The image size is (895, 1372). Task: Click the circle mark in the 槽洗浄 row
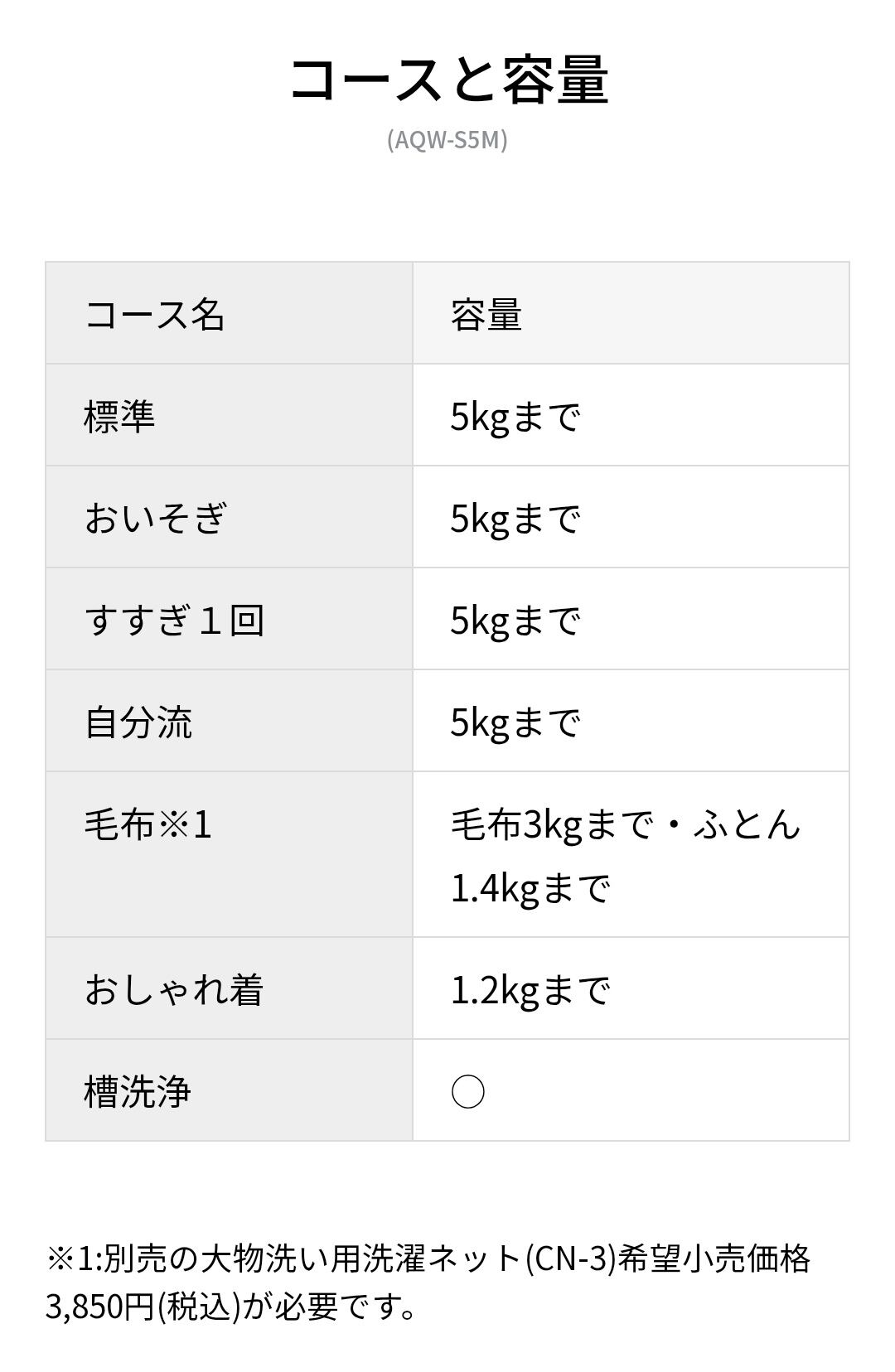pos(468,1092)
